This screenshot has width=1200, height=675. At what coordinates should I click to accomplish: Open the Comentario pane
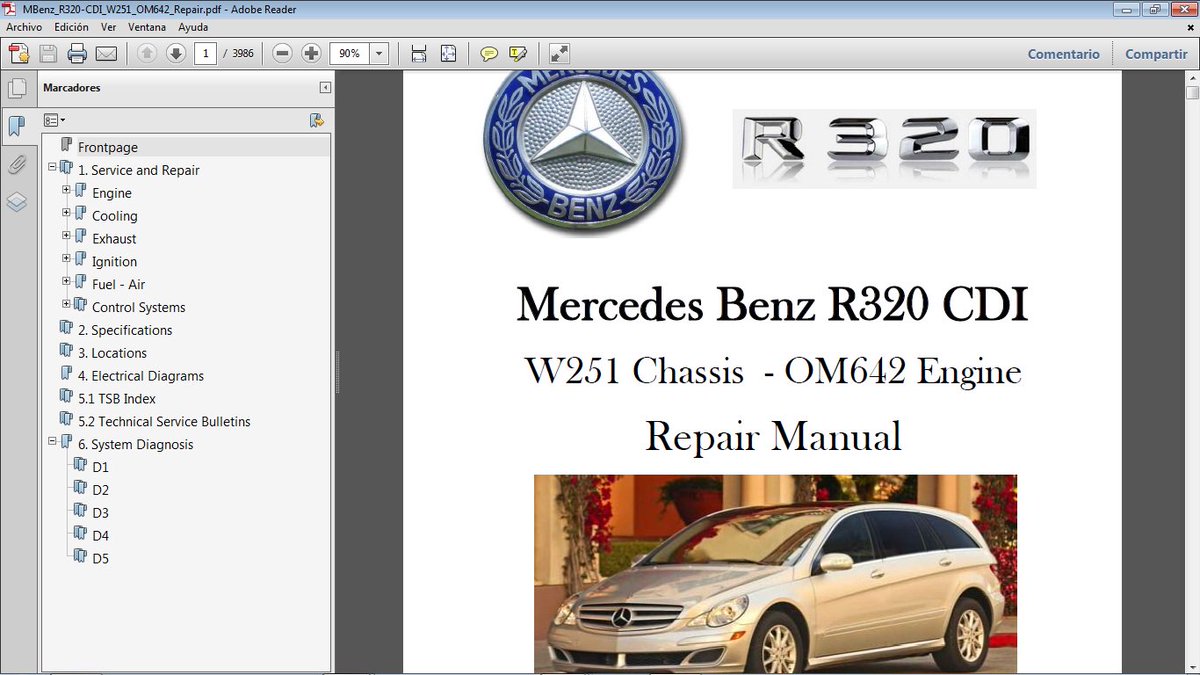1063,54
